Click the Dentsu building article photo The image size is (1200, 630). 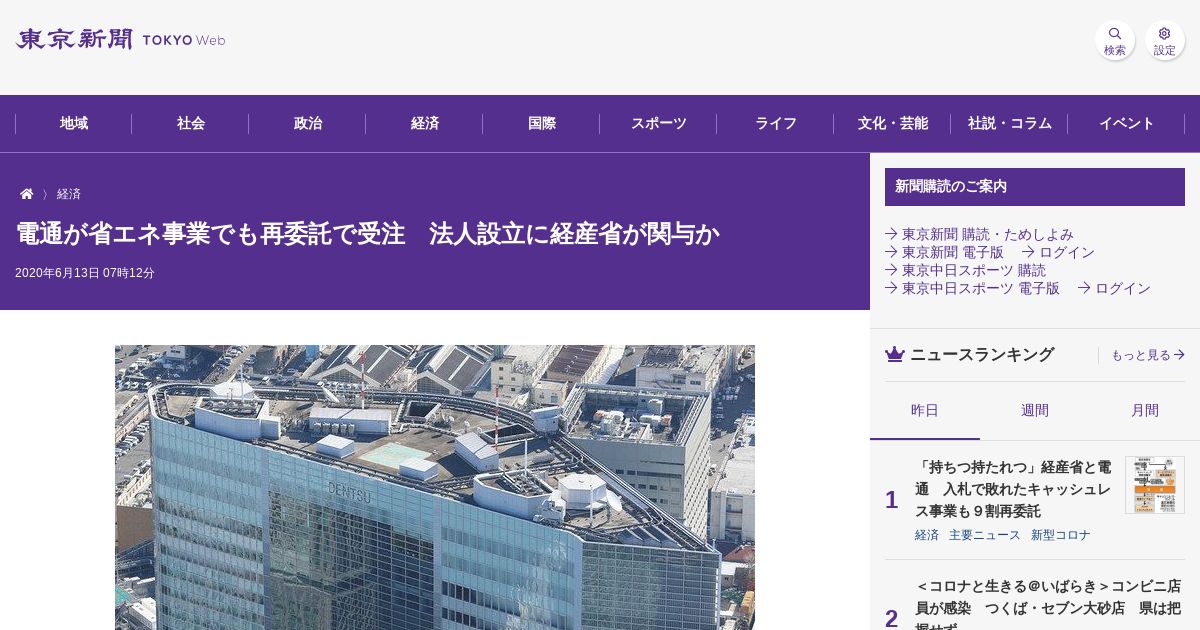pyautogui.click(x=435, y=488)
